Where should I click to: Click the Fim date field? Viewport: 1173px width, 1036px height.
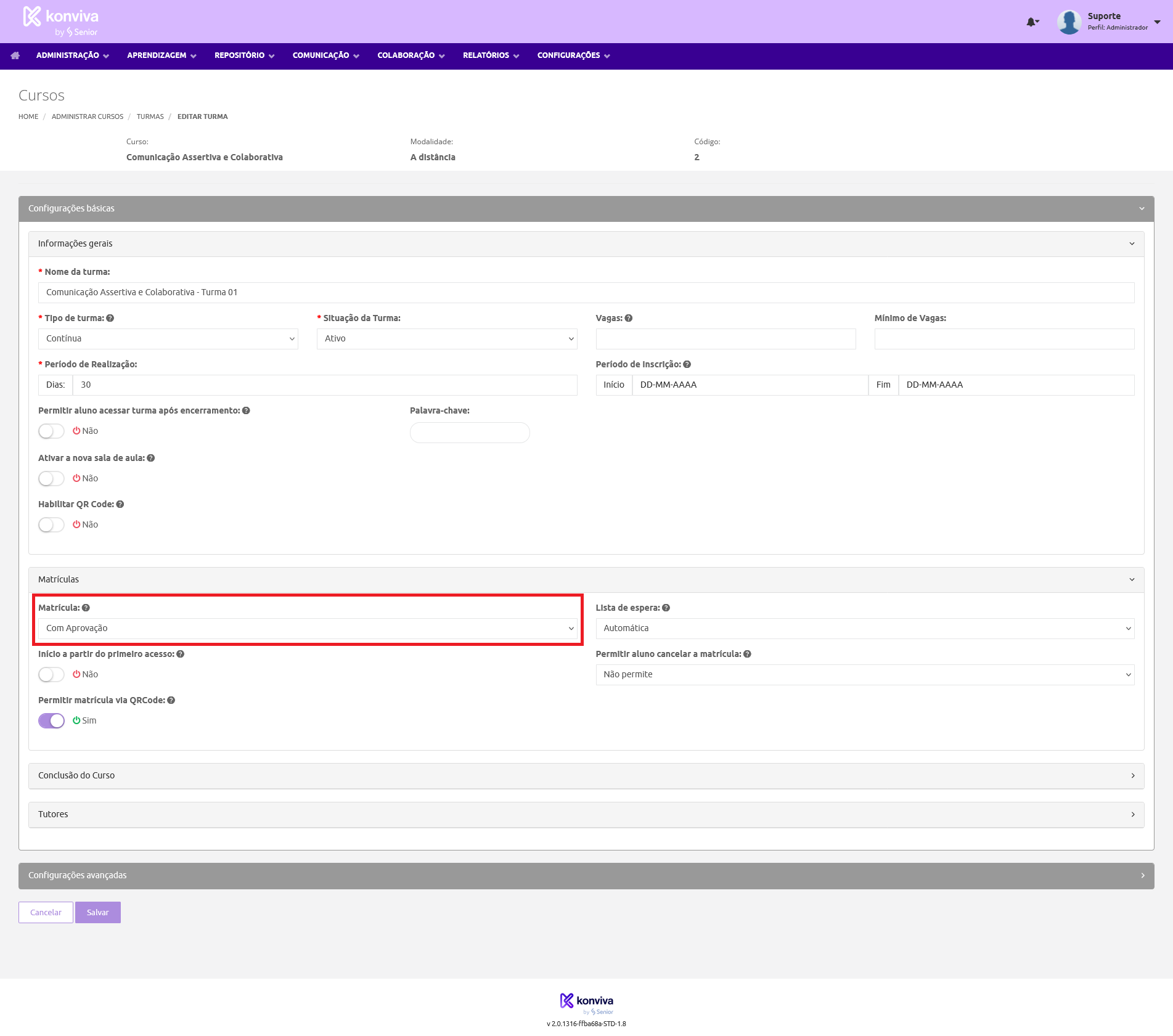click(1016, 385)
